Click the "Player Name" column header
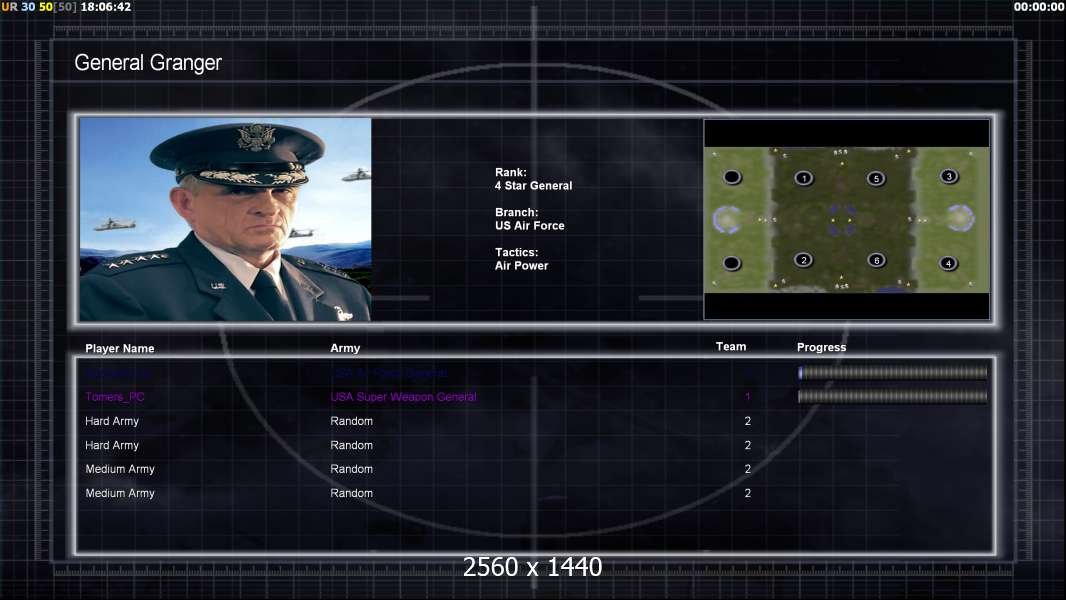The image size is (1066, 600). pyautogui.click(x=120, y=349)
